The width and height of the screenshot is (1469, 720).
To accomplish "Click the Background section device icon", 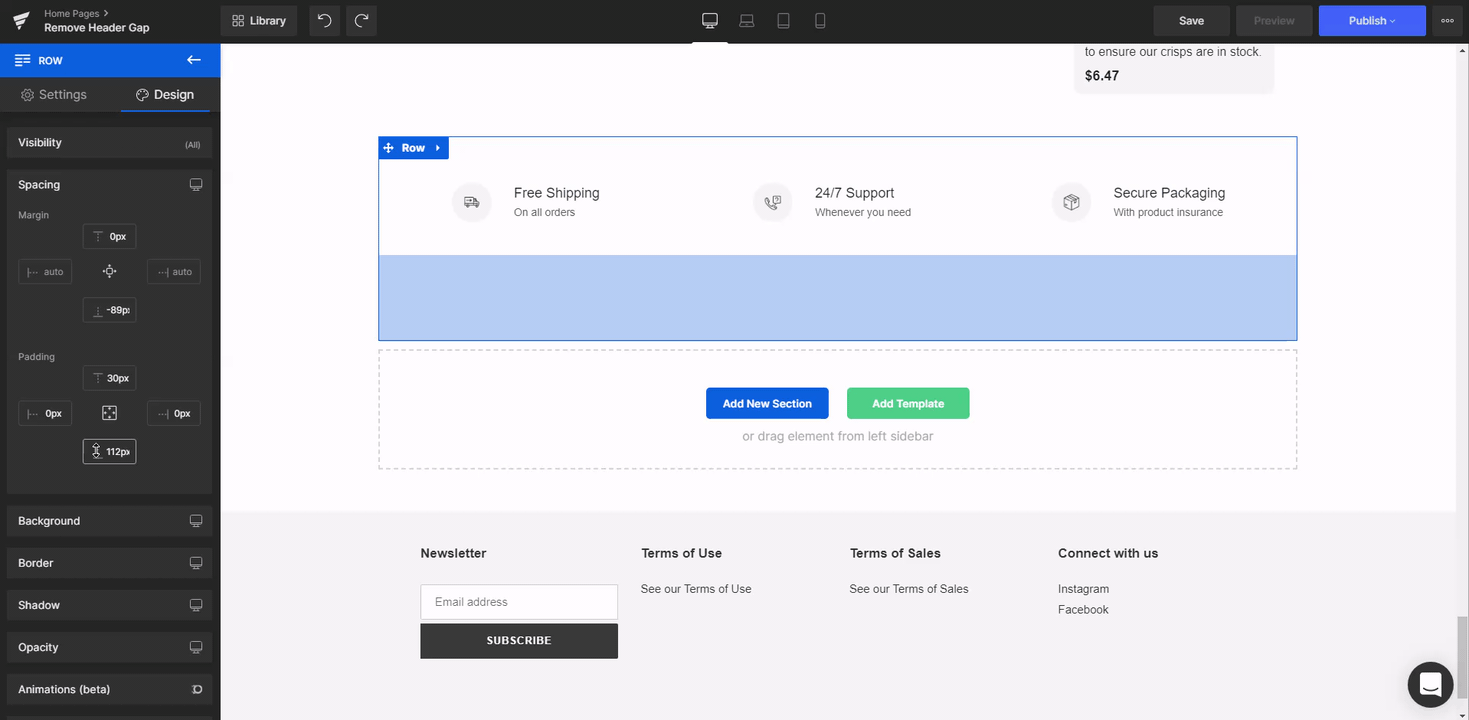I will (196, 521).
